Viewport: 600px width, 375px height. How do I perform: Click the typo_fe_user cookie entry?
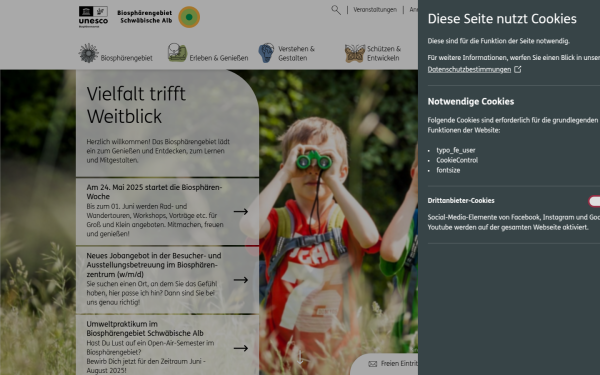456,150
